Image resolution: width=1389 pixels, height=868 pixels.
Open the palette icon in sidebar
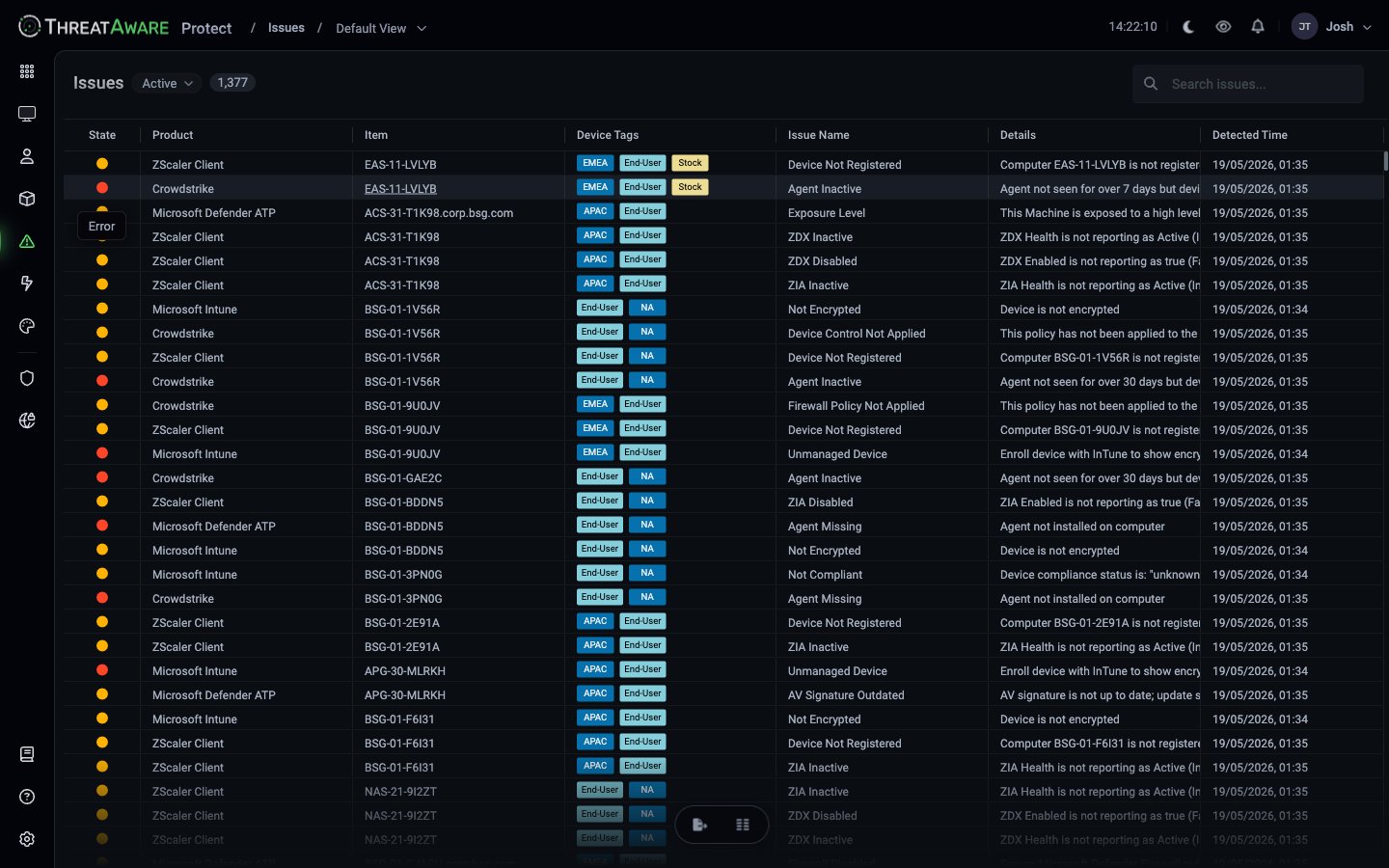click(27, 326)
